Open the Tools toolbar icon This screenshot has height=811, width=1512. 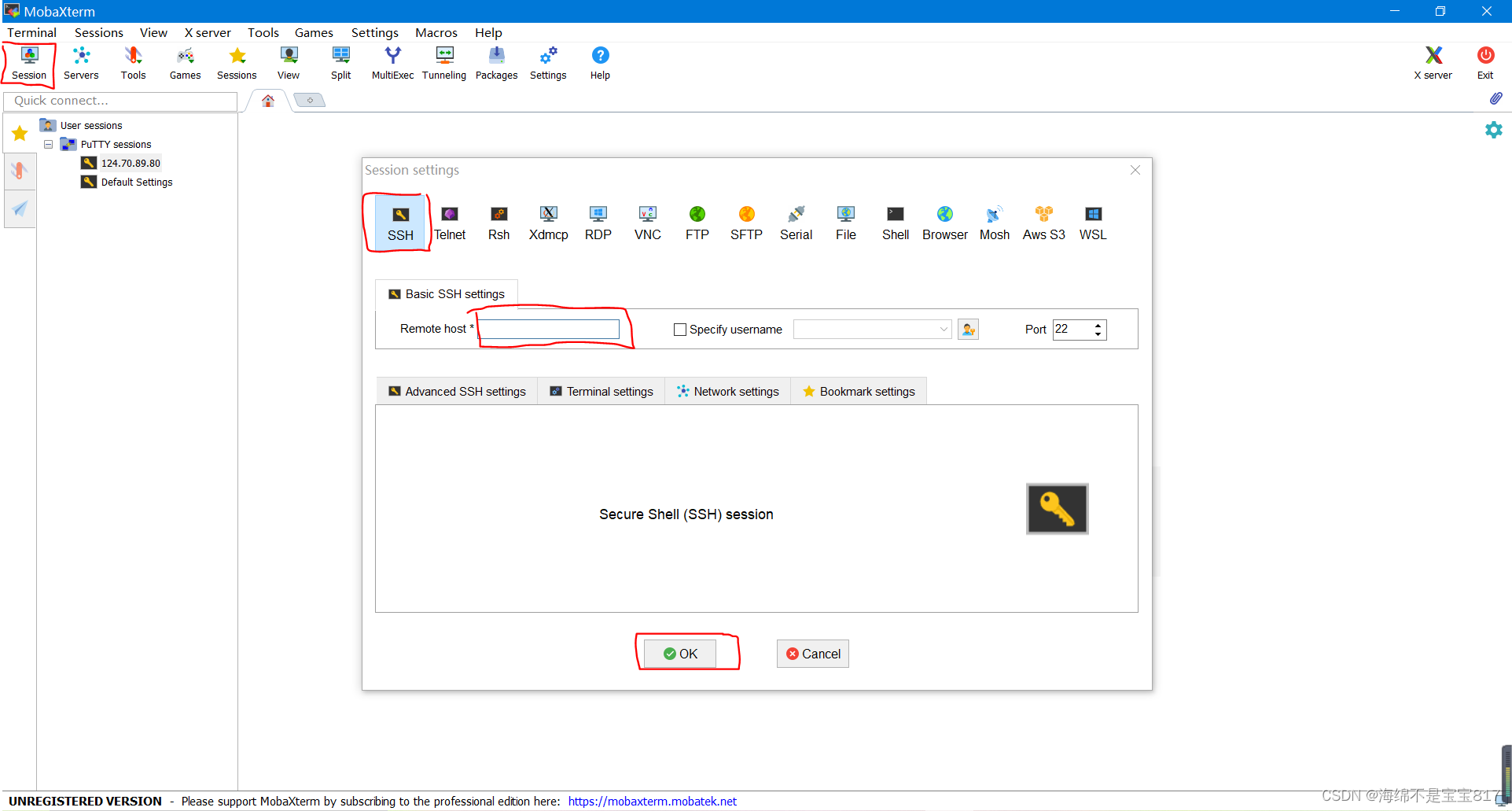[x=133, y=63]
